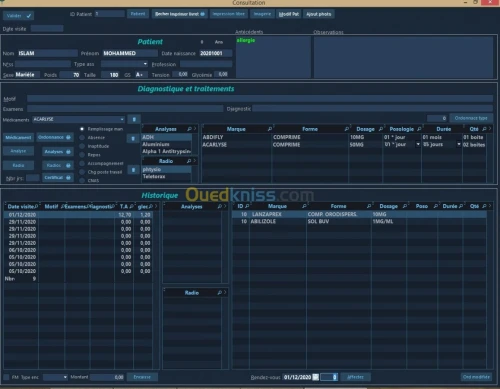Click the search icon in the history Dosage column
Image resolution: width=500 pixels, height=389 pixels.
click(404, 206)
